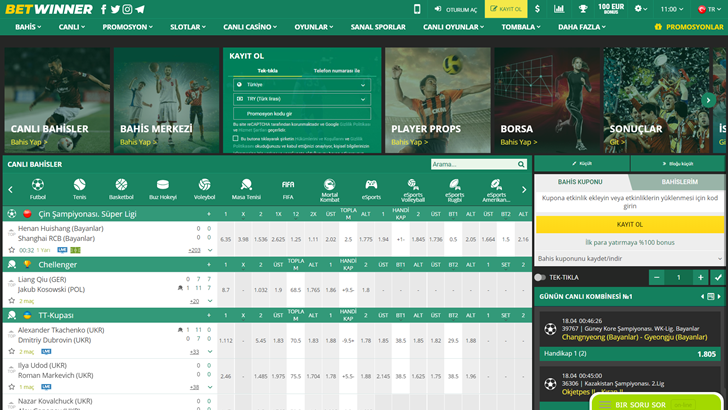
Task: Switch to Tek-tıkla registration tab
Action: [267, 71]
